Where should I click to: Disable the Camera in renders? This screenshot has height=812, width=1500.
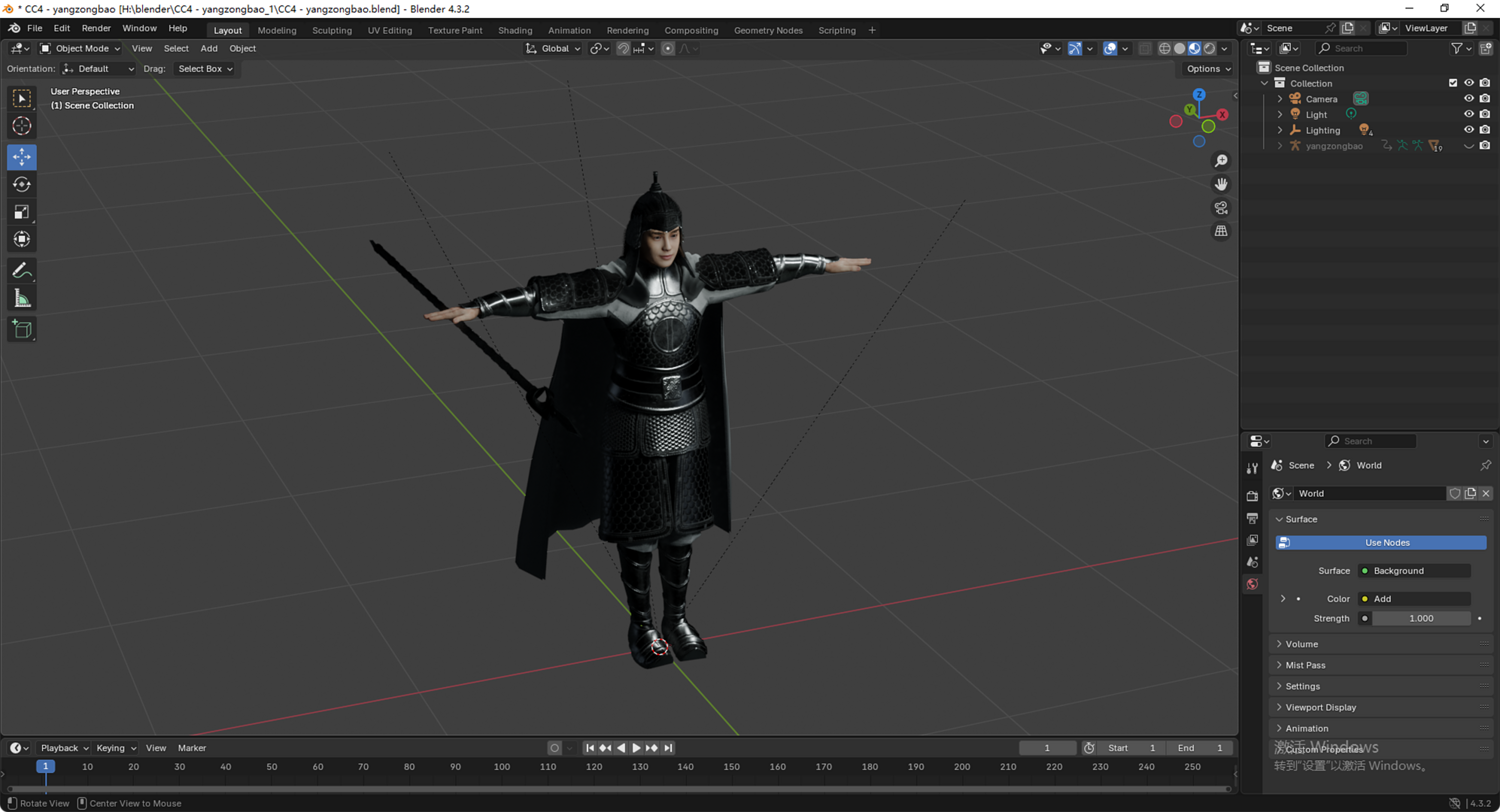(1485, 99)
